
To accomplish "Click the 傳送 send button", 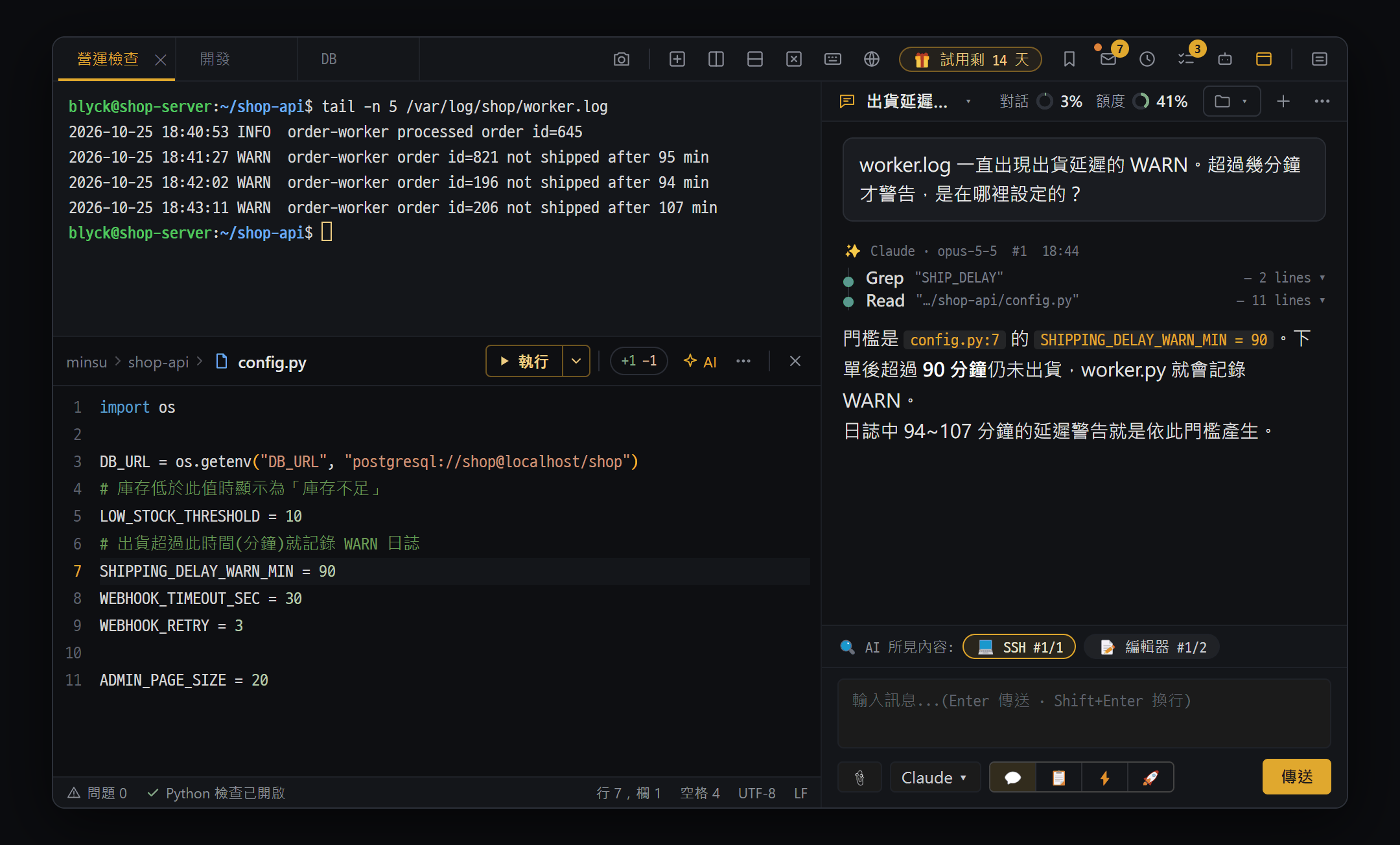I will pos(1296,776).
